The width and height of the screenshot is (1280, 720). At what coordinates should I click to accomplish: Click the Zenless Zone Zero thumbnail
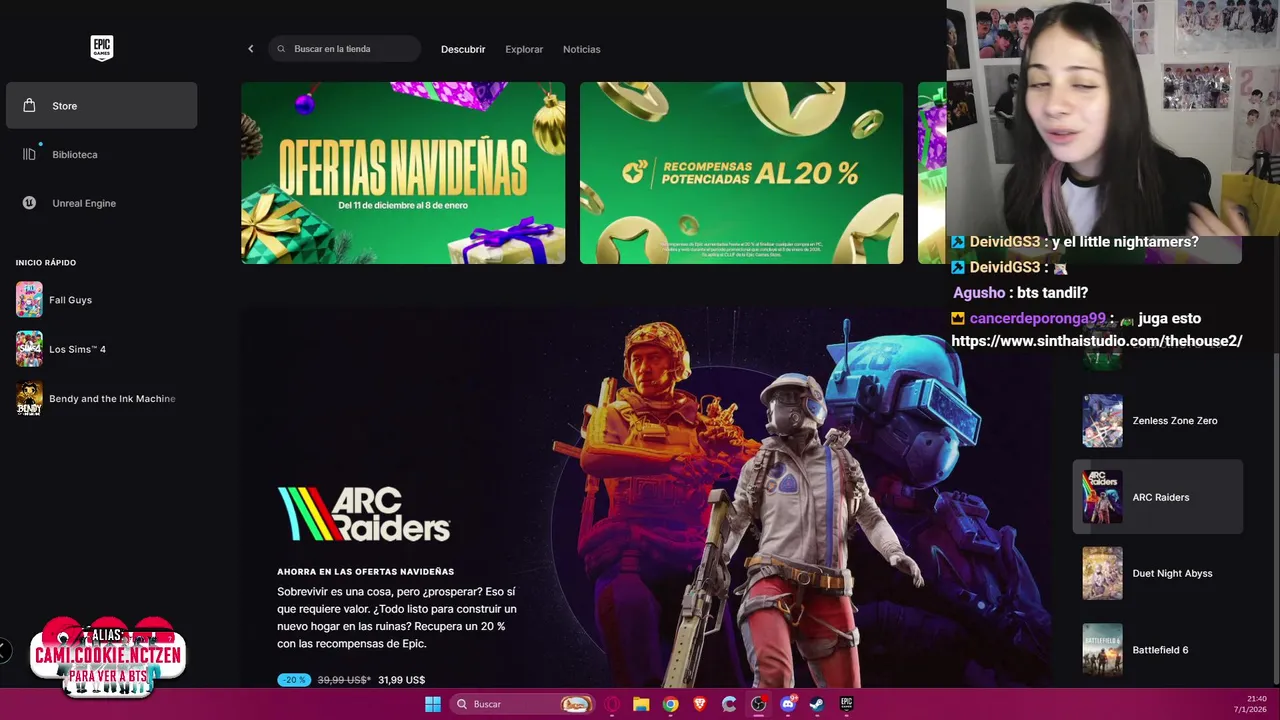[x=1102, y=421]
